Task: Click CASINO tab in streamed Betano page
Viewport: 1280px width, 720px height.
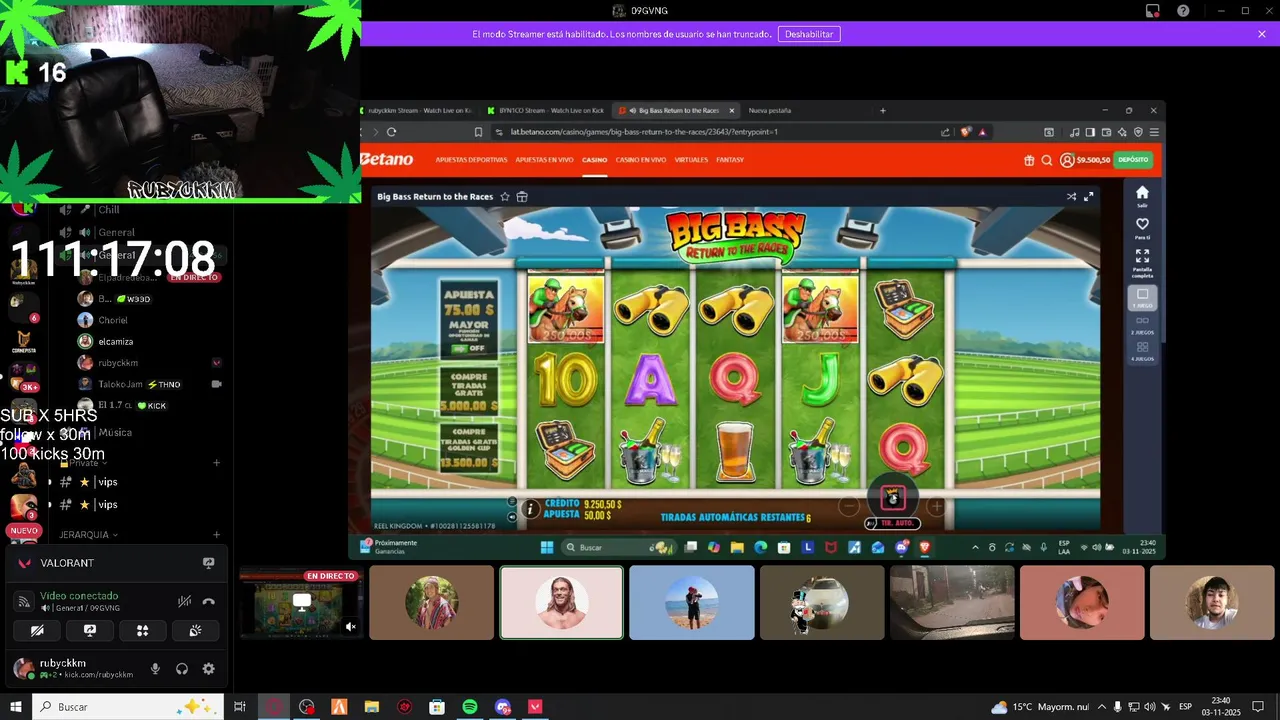Action: coord(595,160)
